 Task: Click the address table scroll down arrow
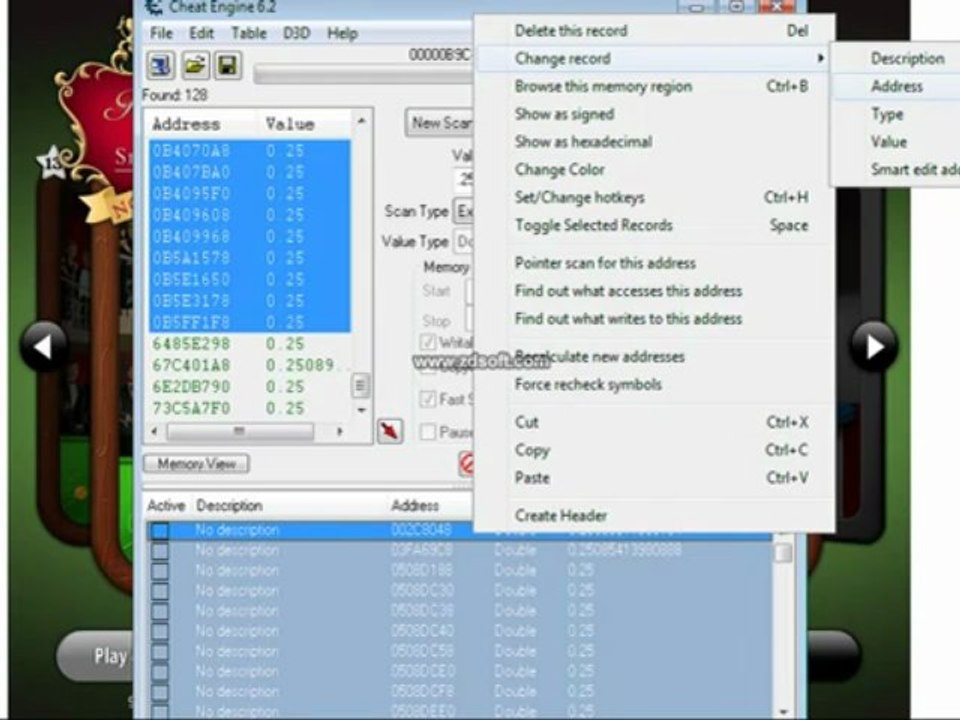(783, 711)
